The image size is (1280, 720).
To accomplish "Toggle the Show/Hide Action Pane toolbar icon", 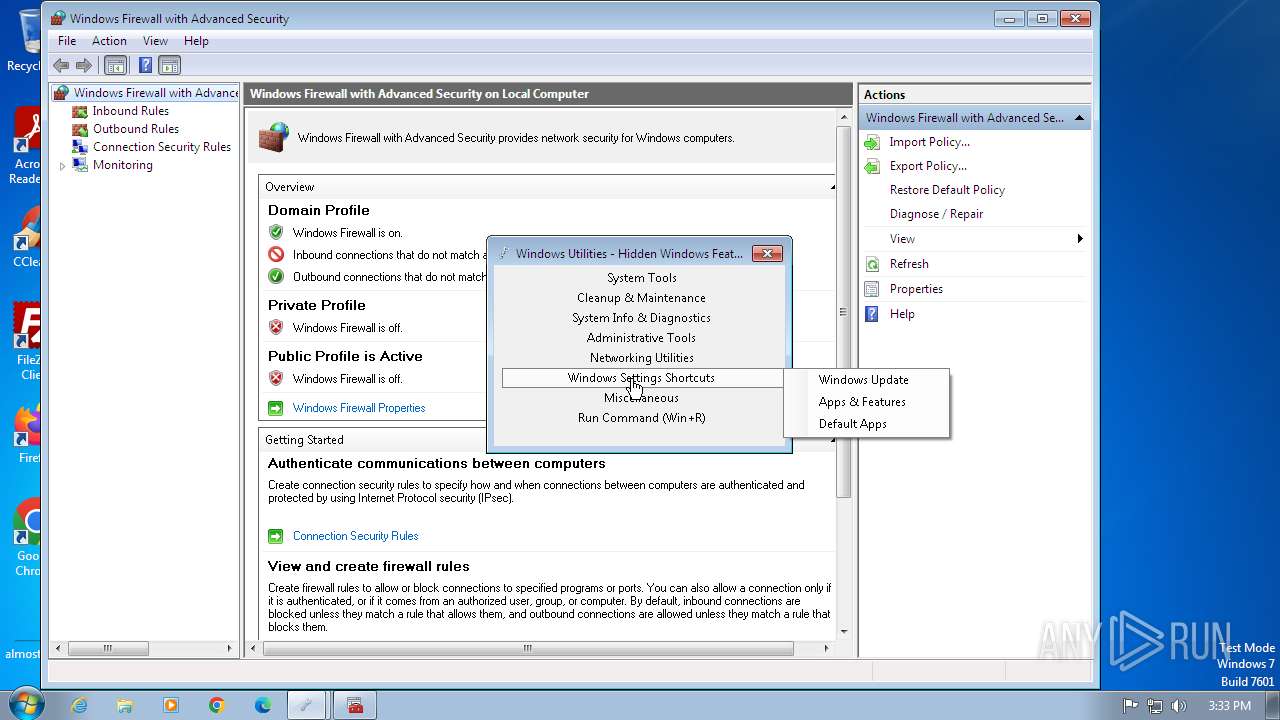I will click(170, 66).
